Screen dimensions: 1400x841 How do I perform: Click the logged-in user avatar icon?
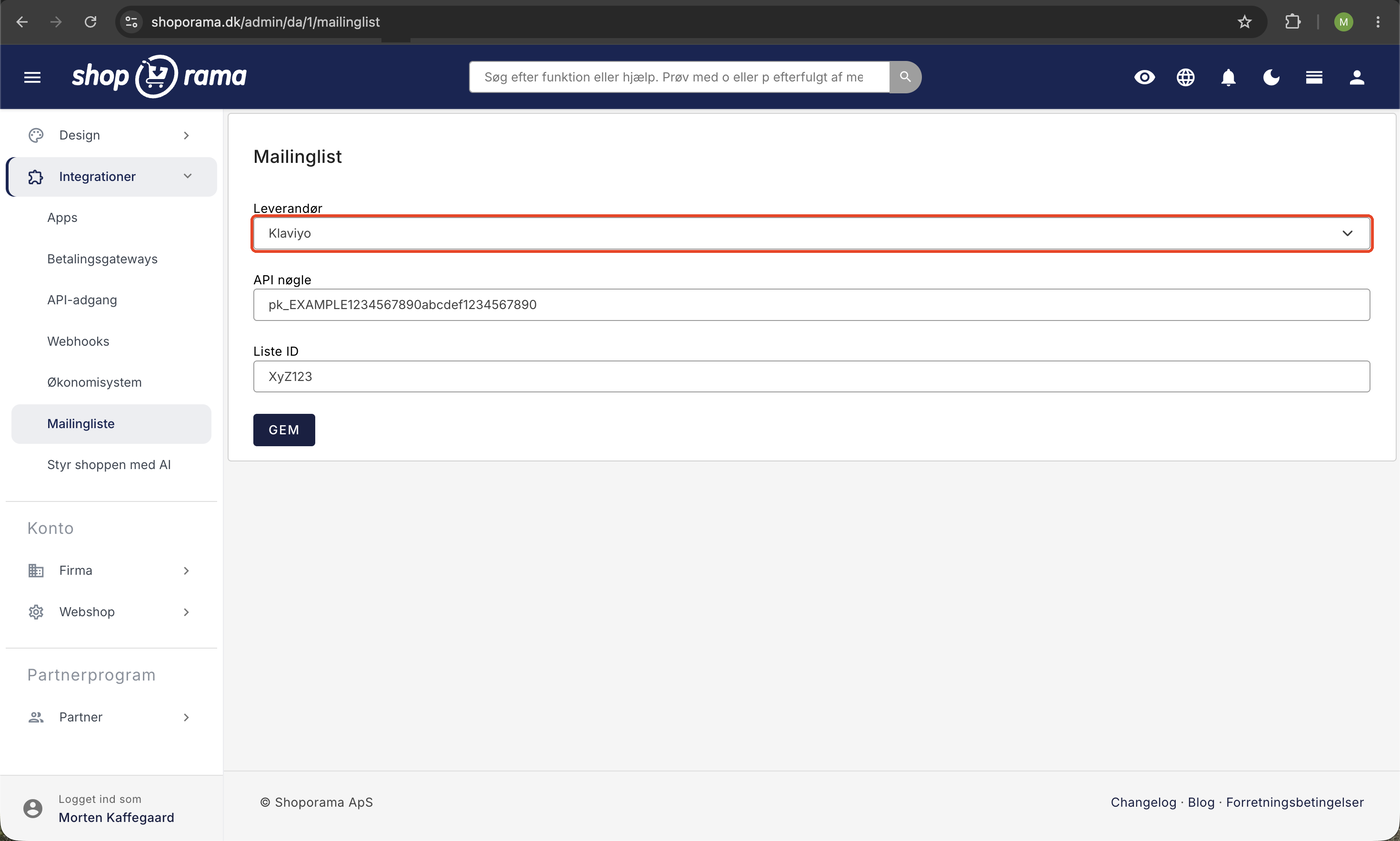click(x=33, y=808)
